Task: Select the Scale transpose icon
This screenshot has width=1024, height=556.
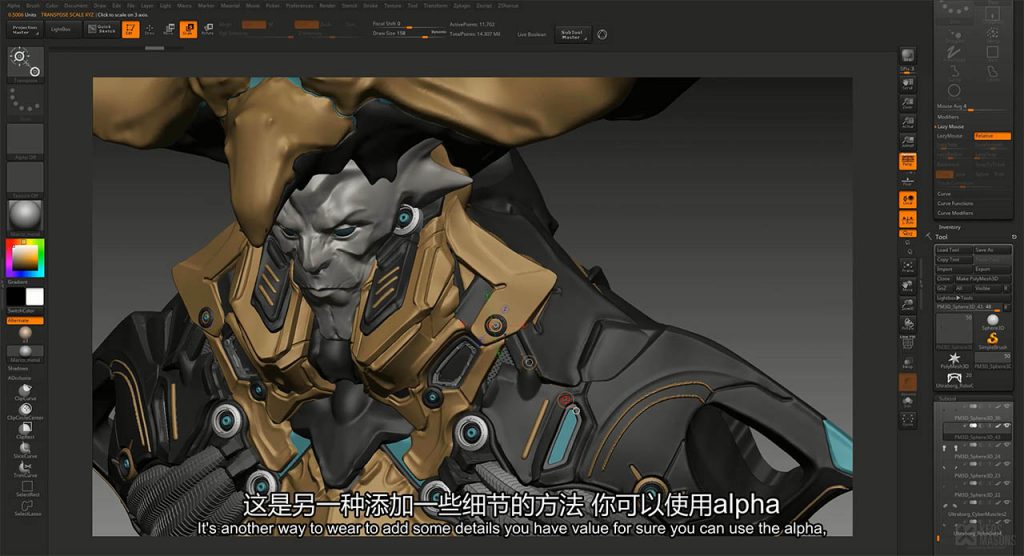Action: pyautogui.click(x=188, y=29)
